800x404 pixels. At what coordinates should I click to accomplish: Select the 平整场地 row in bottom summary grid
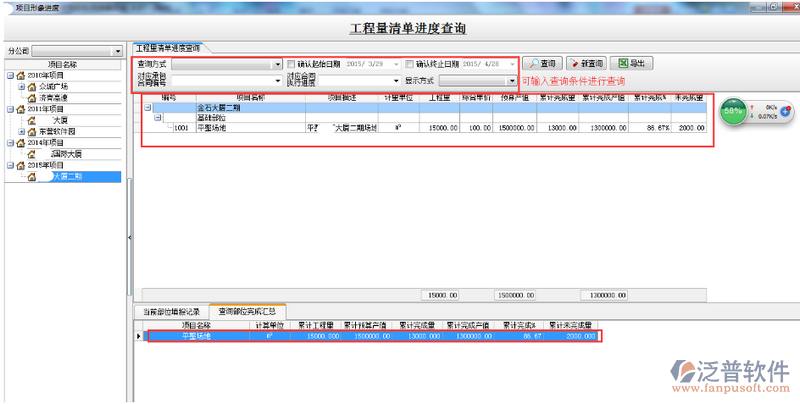(373, 336)
